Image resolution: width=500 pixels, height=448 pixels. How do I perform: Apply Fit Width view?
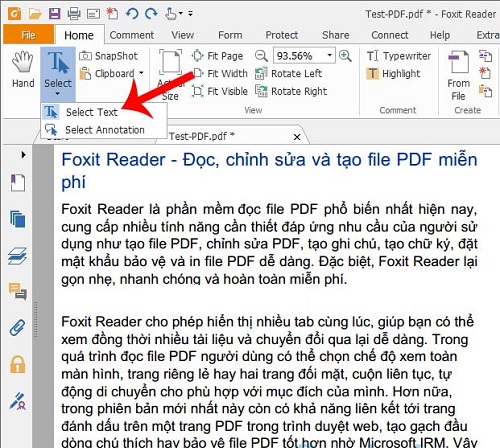[x=220, y=73]
